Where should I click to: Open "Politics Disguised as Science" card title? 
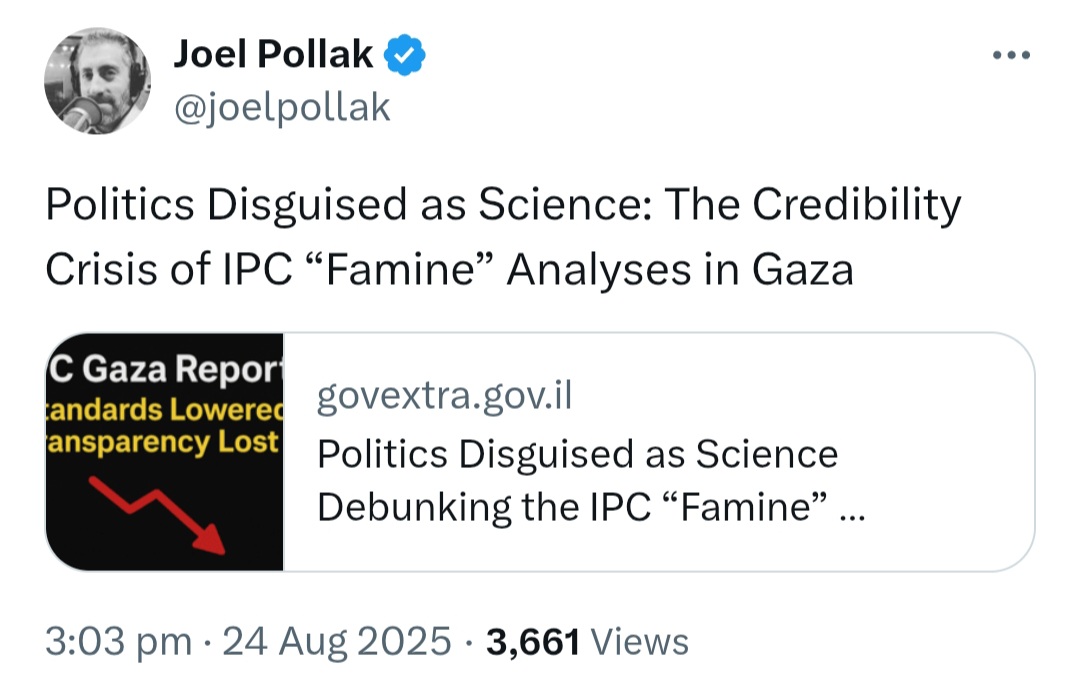coord(577,454)
